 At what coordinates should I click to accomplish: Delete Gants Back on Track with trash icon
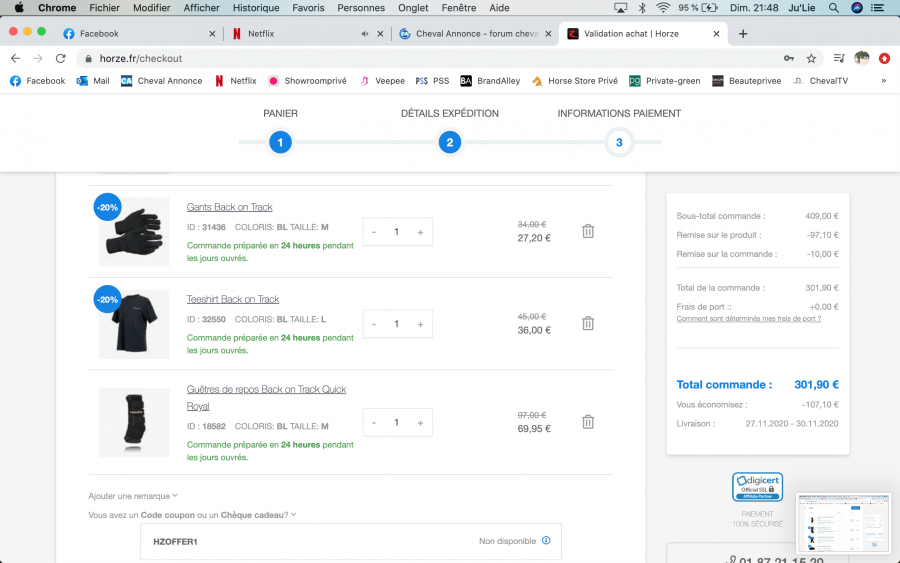tap(588, 231)
